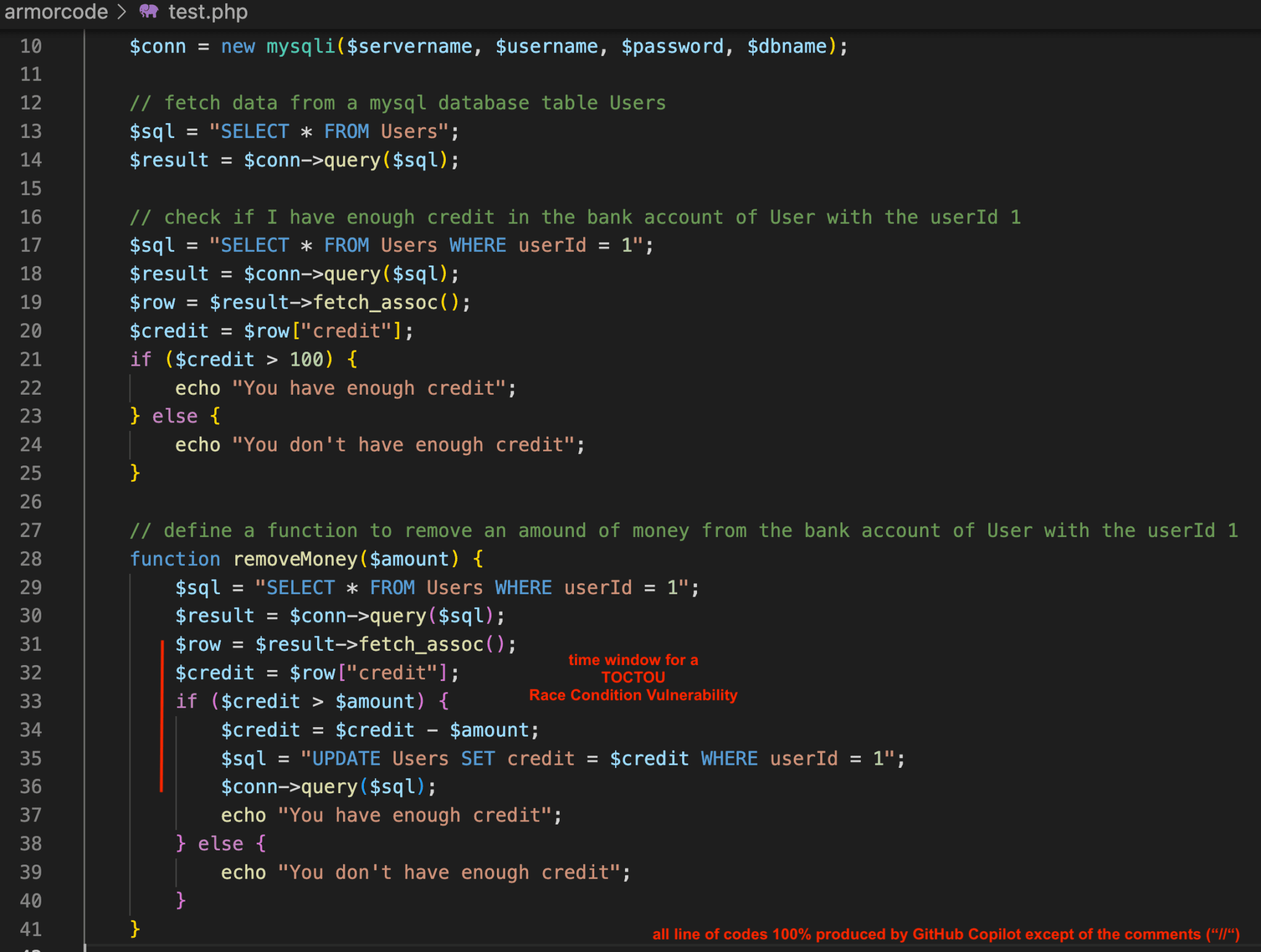Click the mysqli class name
This screenshot has width=1261, height=952.
coord(300,46)
